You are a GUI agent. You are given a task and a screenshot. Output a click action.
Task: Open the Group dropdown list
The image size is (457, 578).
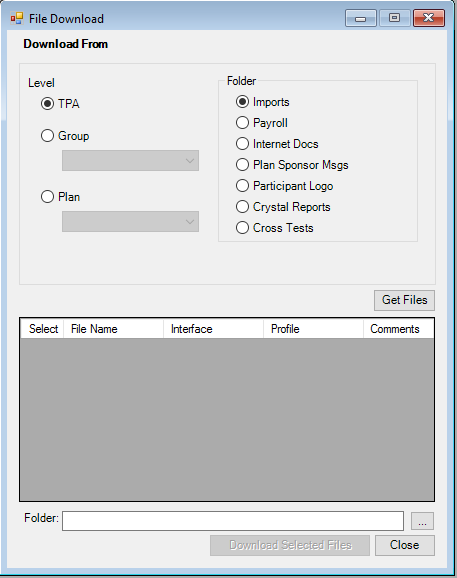point(130,160)
